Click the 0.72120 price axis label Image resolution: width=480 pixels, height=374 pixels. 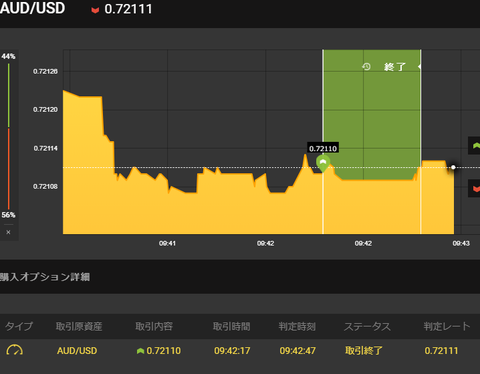[x=45, y=110]
